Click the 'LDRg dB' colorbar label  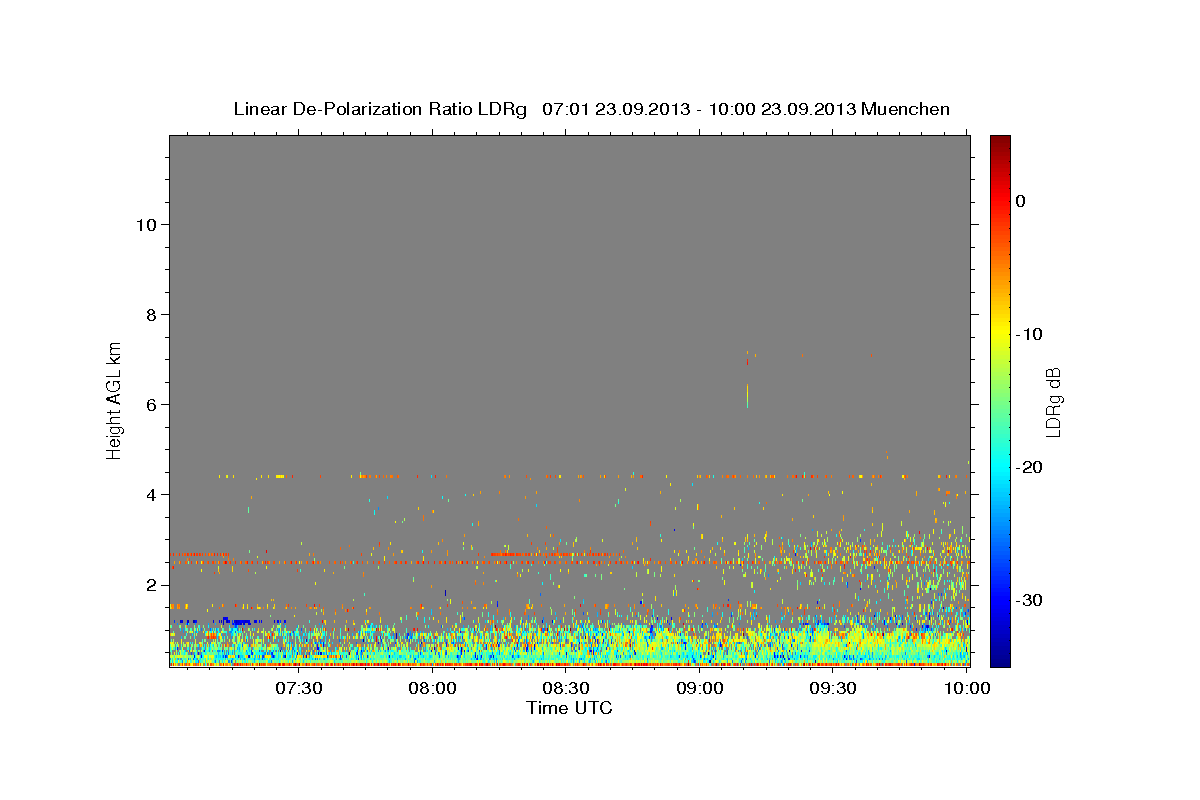point(1053,401)
